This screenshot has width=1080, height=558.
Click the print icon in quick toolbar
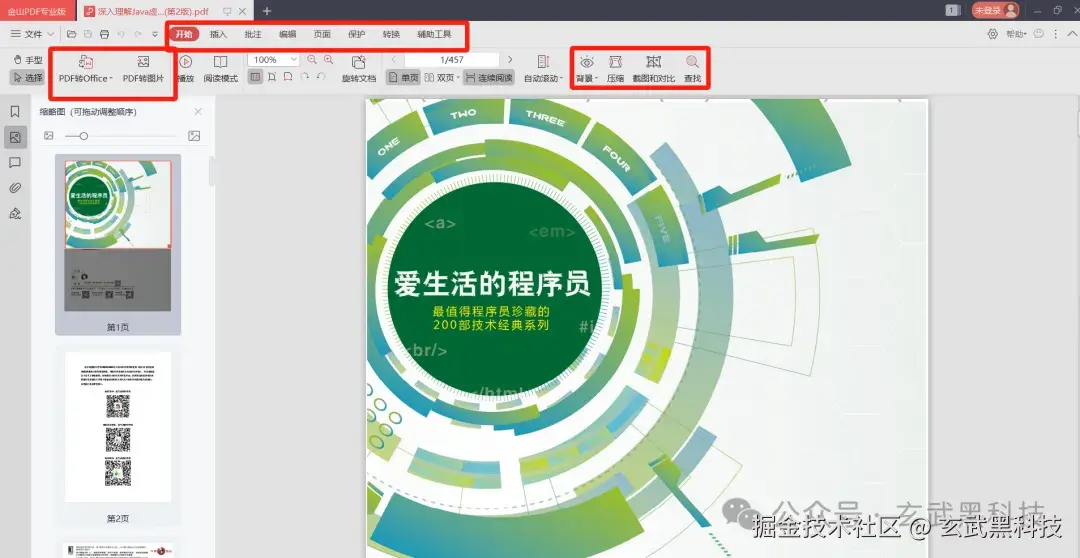(x=105, y=34)
